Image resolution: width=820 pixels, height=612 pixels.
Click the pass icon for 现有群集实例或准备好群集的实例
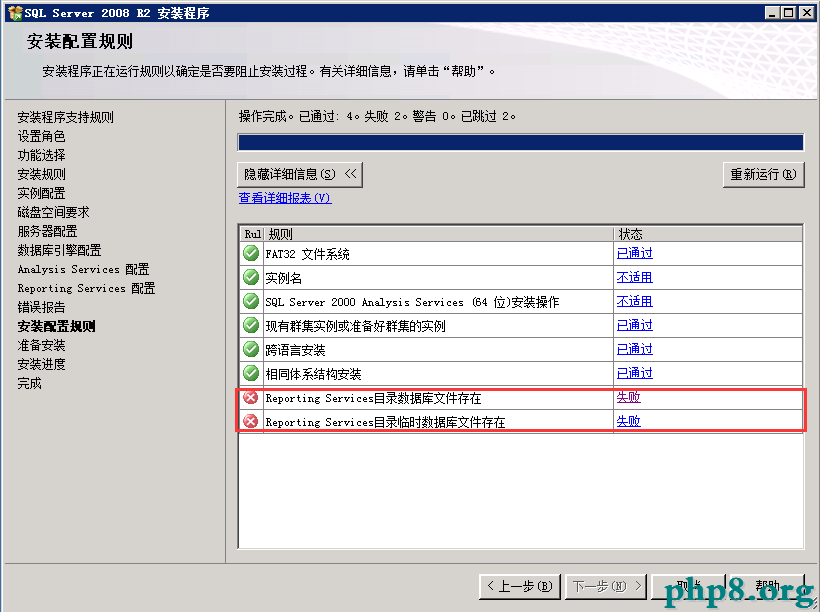pos(251,325)
